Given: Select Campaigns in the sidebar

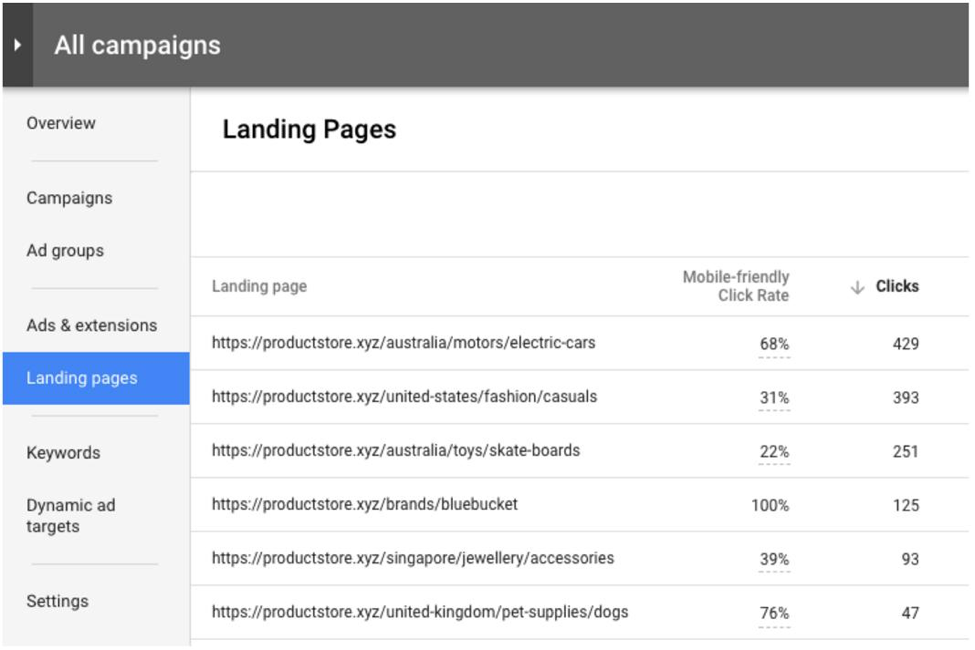Looking at the screenshot, I should tap(69, 198).
